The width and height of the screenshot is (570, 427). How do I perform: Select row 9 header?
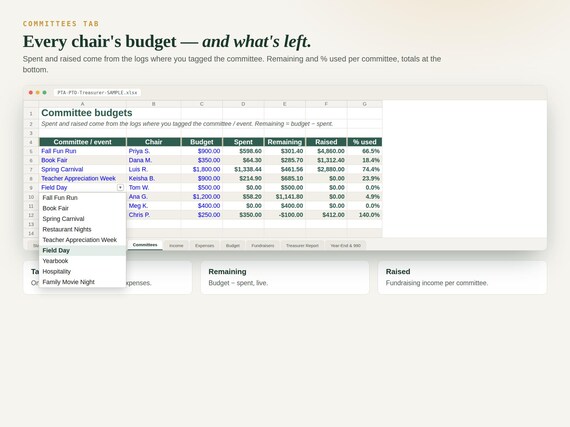click(31, 188)
